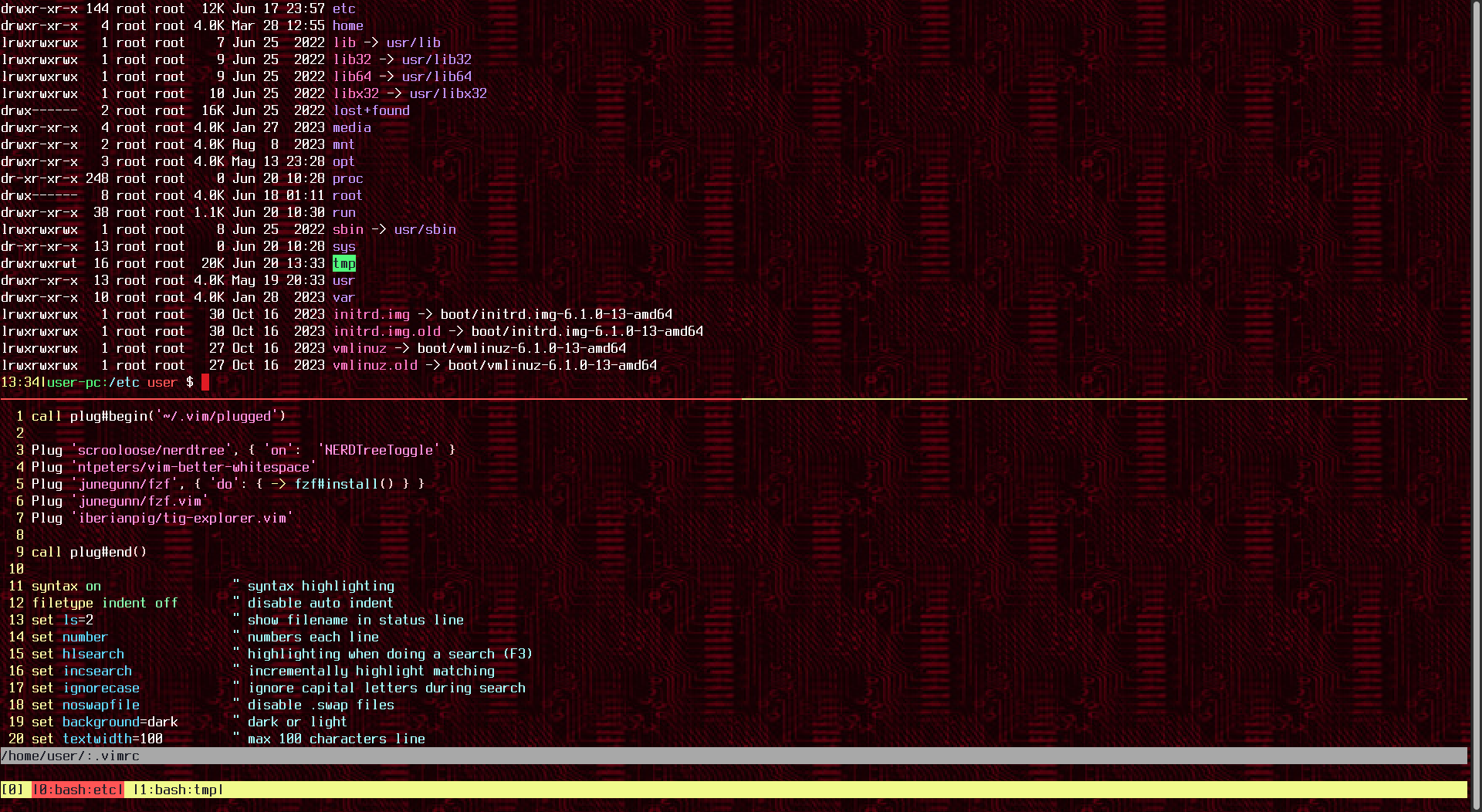Click the lost+found directory name
Image resolution: width=1482 pixels, height=812 pixels.
[x=371, y=110]
